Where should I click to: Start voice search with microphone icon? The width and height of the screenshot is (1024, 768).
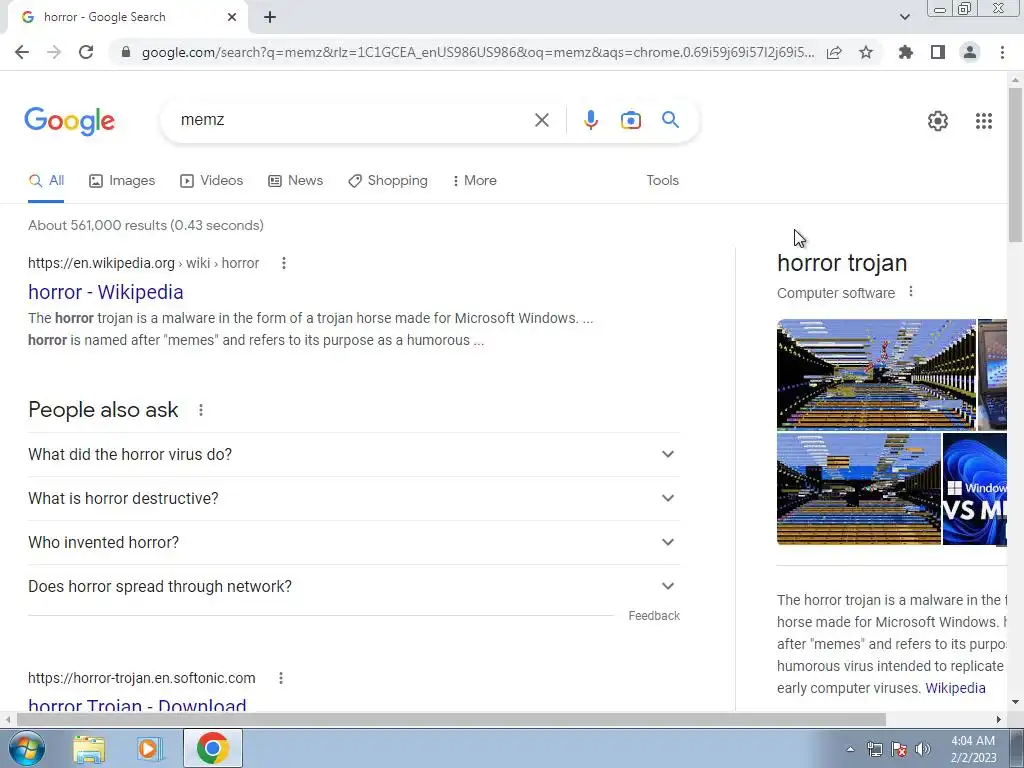click(x=590, y=120)
